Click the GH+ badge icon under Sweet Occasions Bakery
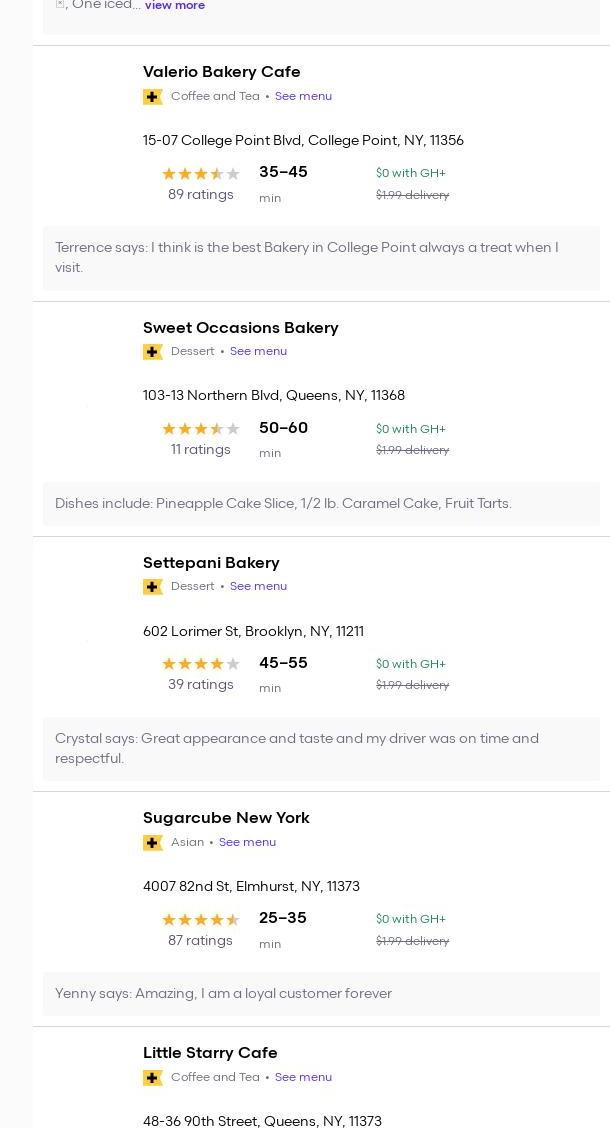 click(153, 352)
